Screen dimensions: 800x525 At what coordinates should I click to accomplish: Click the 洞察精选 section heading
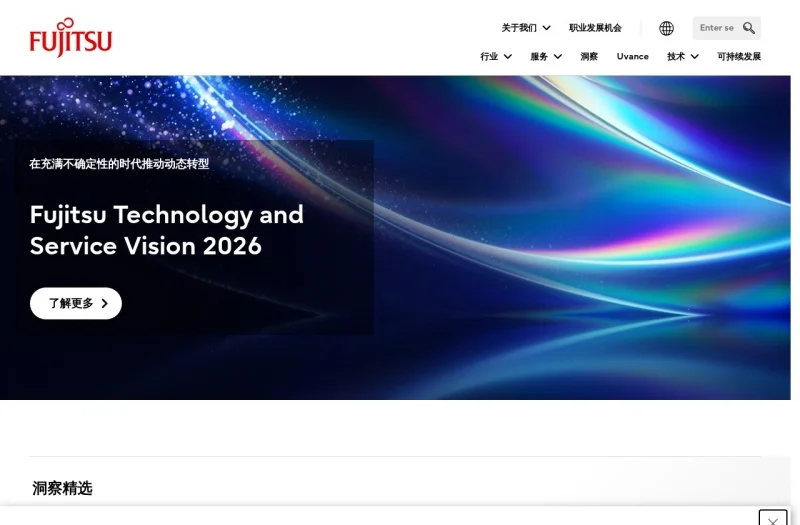click(62, 488)
